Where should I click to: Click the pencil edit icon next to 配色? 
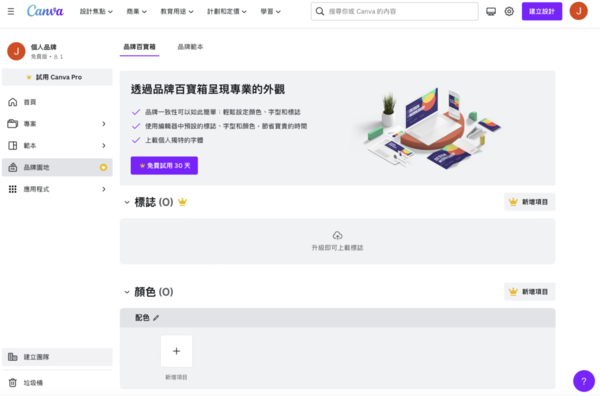point(156,318)
